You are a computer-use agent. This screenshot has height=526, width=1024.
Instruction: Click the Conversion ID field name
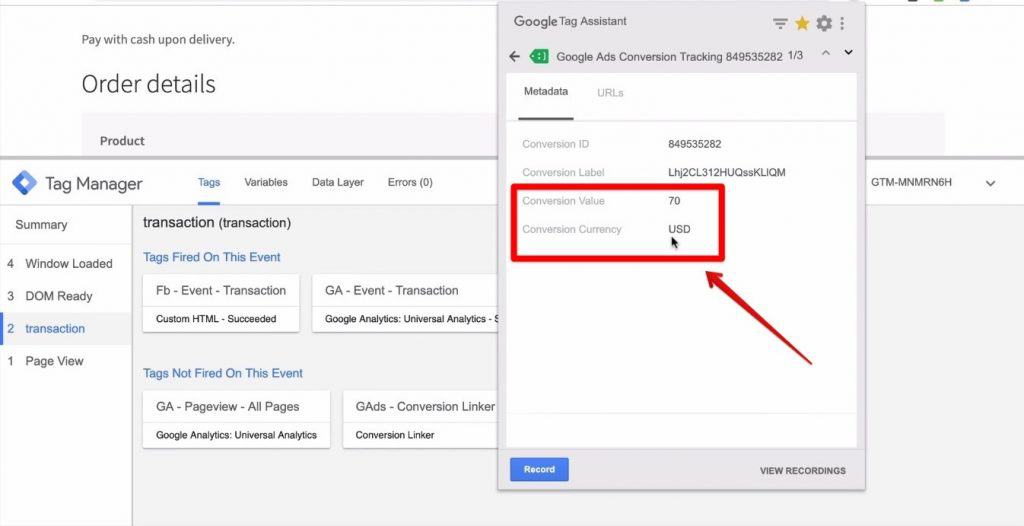[555, 144]
